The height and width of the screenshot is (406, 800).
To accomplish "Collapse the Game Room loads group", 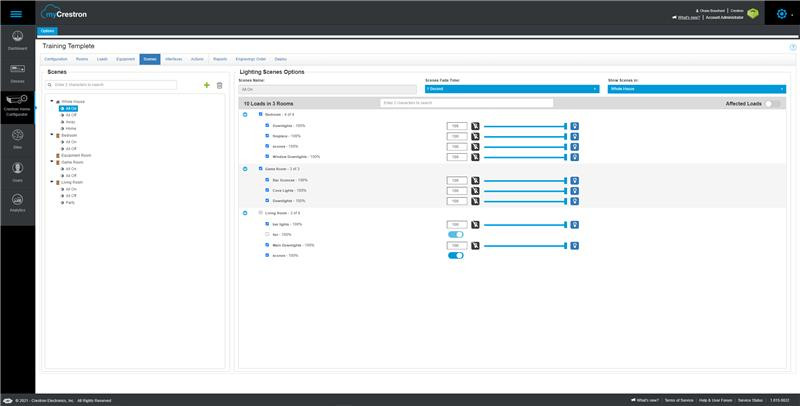I will [x=245, y=169].
